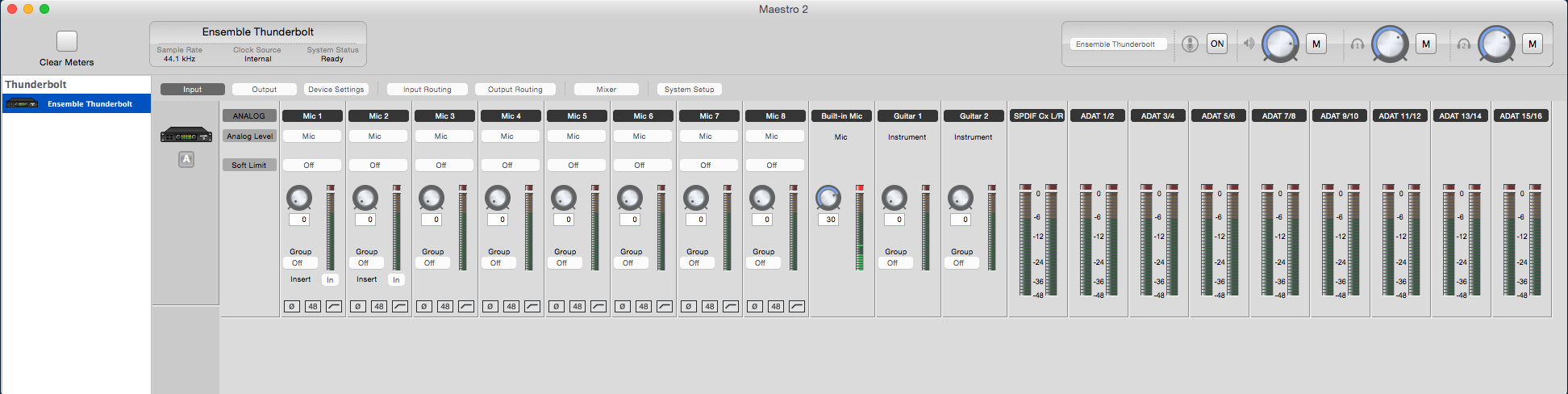Click the Clear Meters button
The width and height of the screenshot is (1568, 394).
pyautogui.click(x=67, y=40)
